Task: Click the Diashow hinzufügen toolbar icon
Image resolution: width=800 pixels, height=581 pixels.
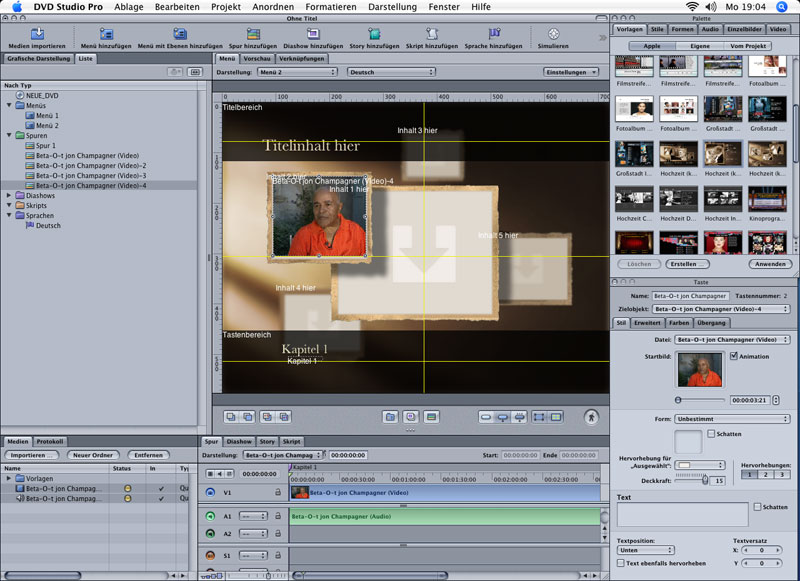Action: click(x=312, y=34)
